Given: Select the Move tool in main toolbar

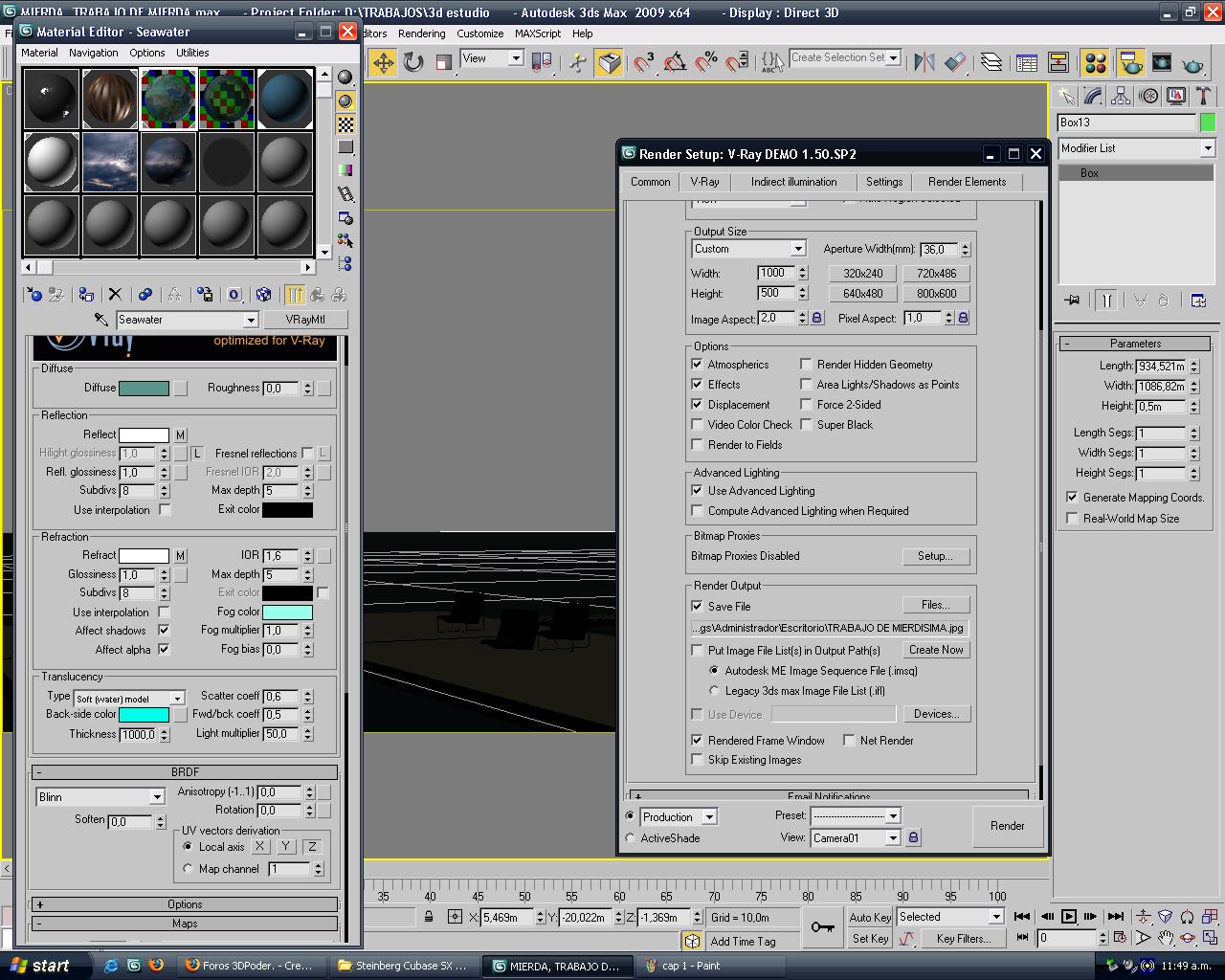Looking at the screenshot, I should [x=383, y=63].
